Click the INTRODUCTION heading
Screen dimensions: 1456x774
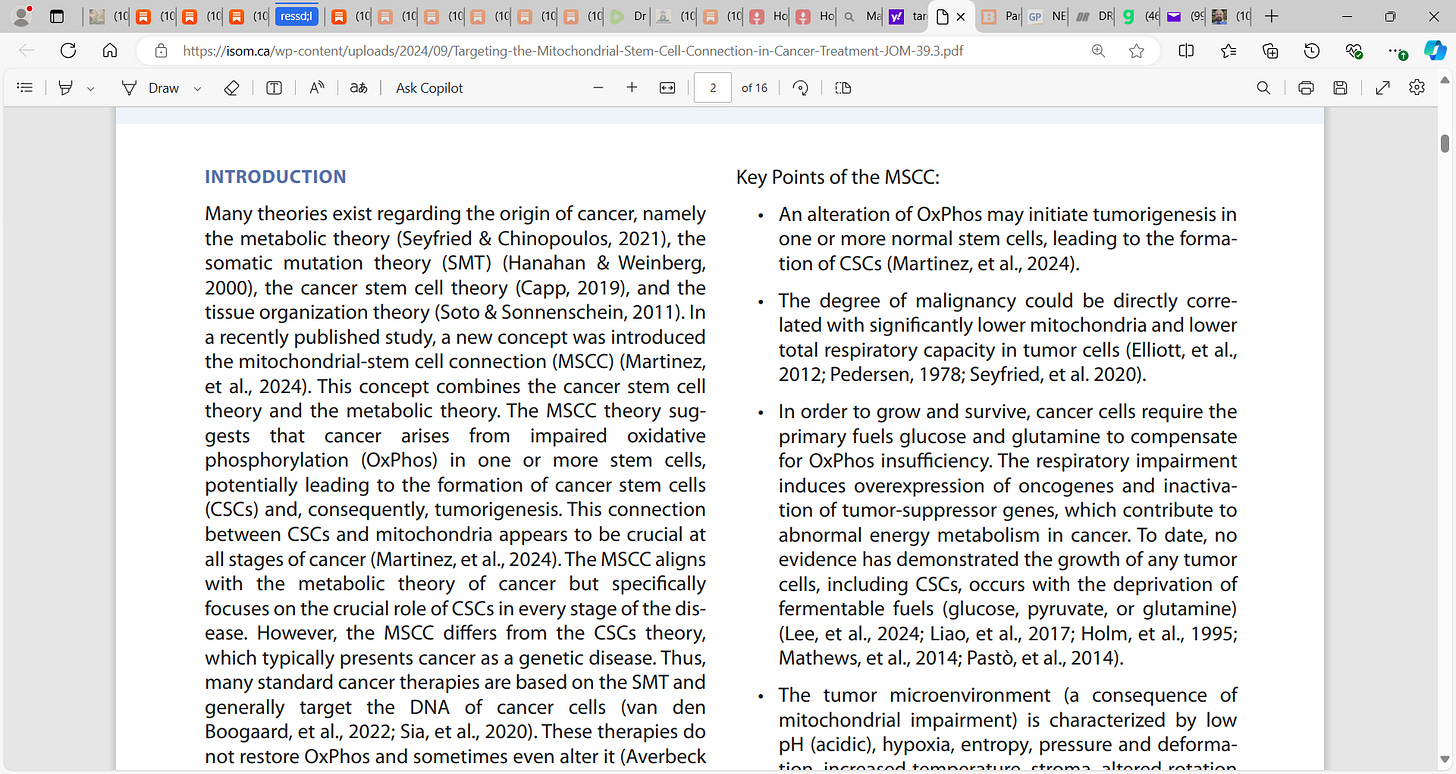click(275, 177)
